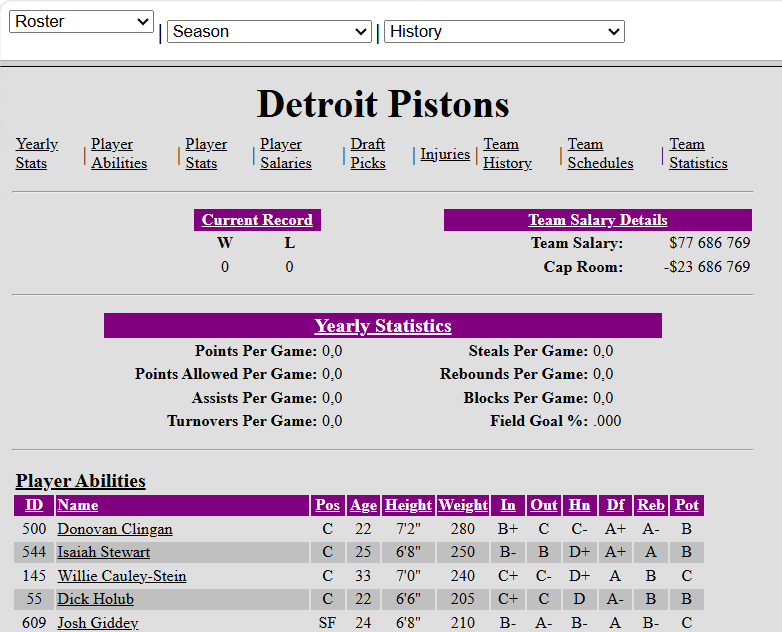Sort by the Reb column header
782x632 pixels.
pyautogui.click(x=650, y=505)
